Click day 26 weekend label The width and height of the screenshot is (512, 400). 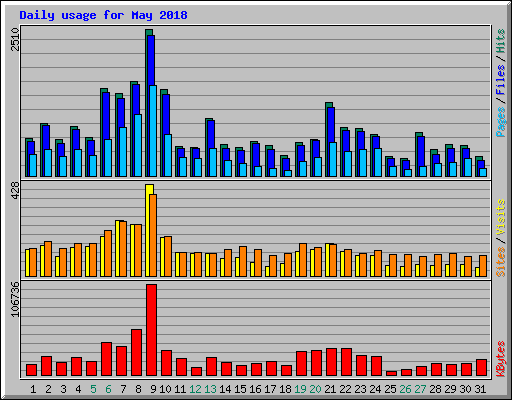point(405,389)
